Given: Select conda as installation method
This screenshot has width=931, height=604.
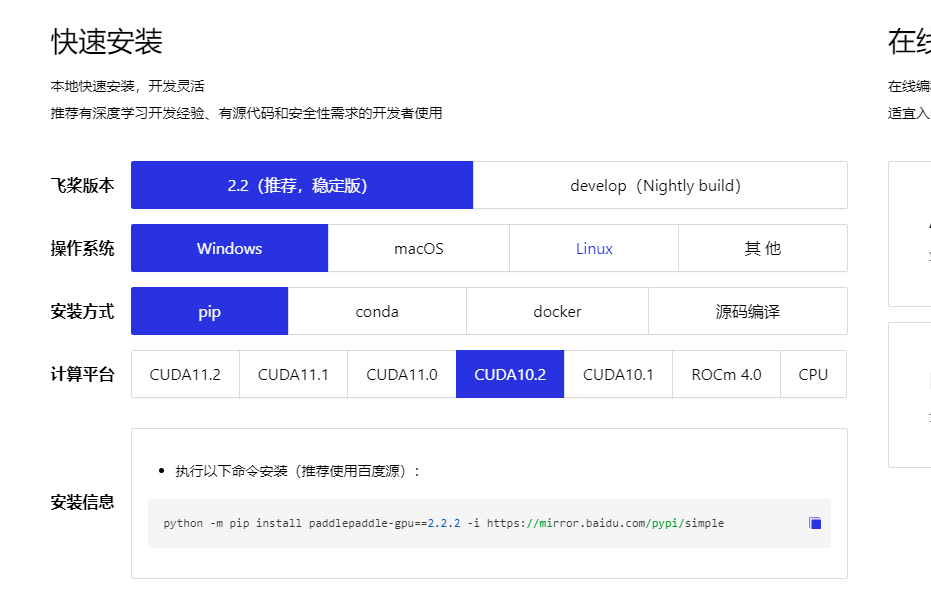Looking at the screenshot, I should (377, 311).
